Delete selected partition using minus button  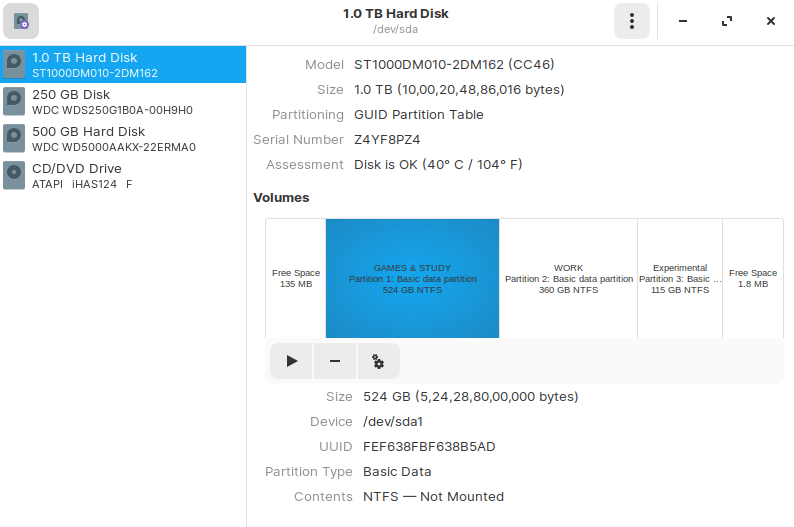click(x=335, y=361)
